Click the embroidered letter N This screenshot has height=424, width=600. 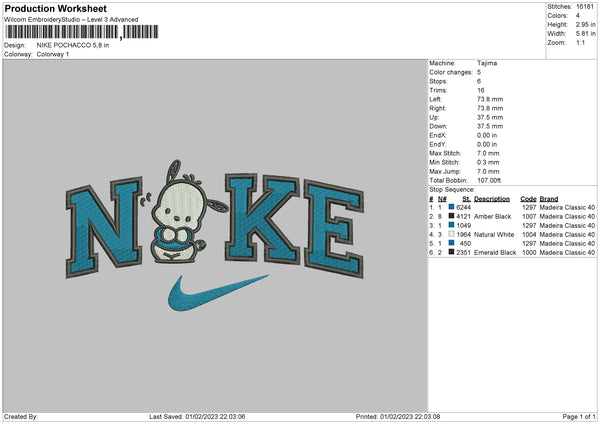tap(104, 227)
